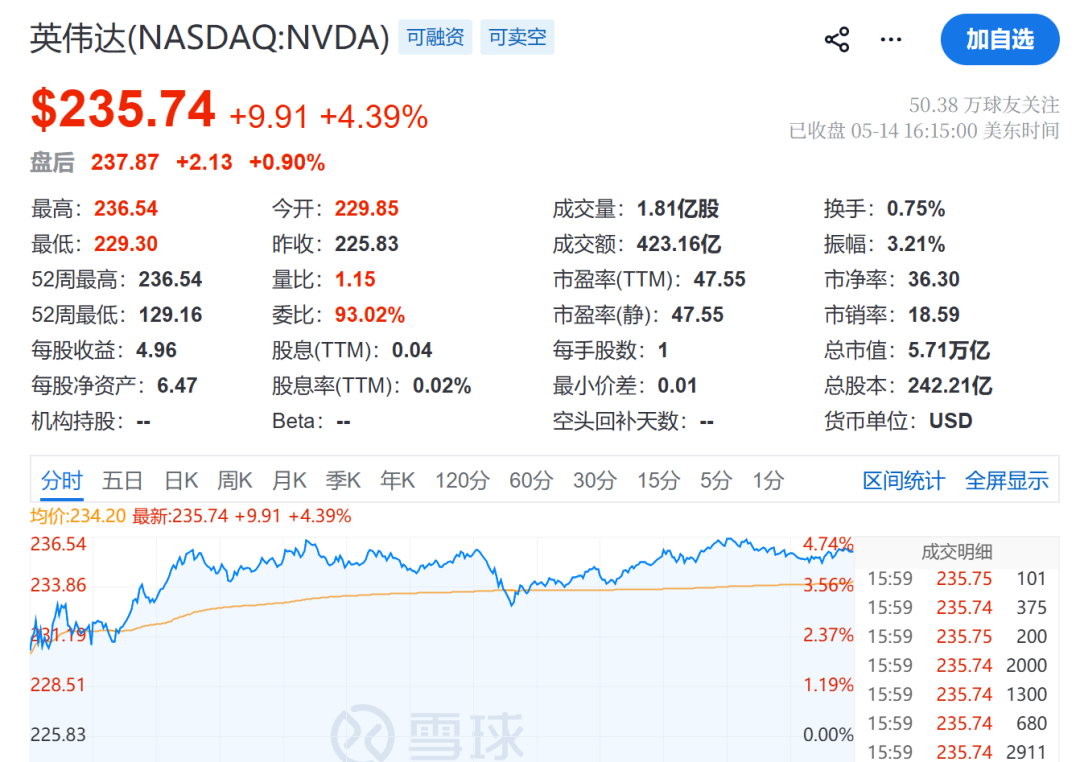Switch to the 1分 interval tab
Image resolution: width=1080 pixels, height=762 pixels.
pos(768,480)
